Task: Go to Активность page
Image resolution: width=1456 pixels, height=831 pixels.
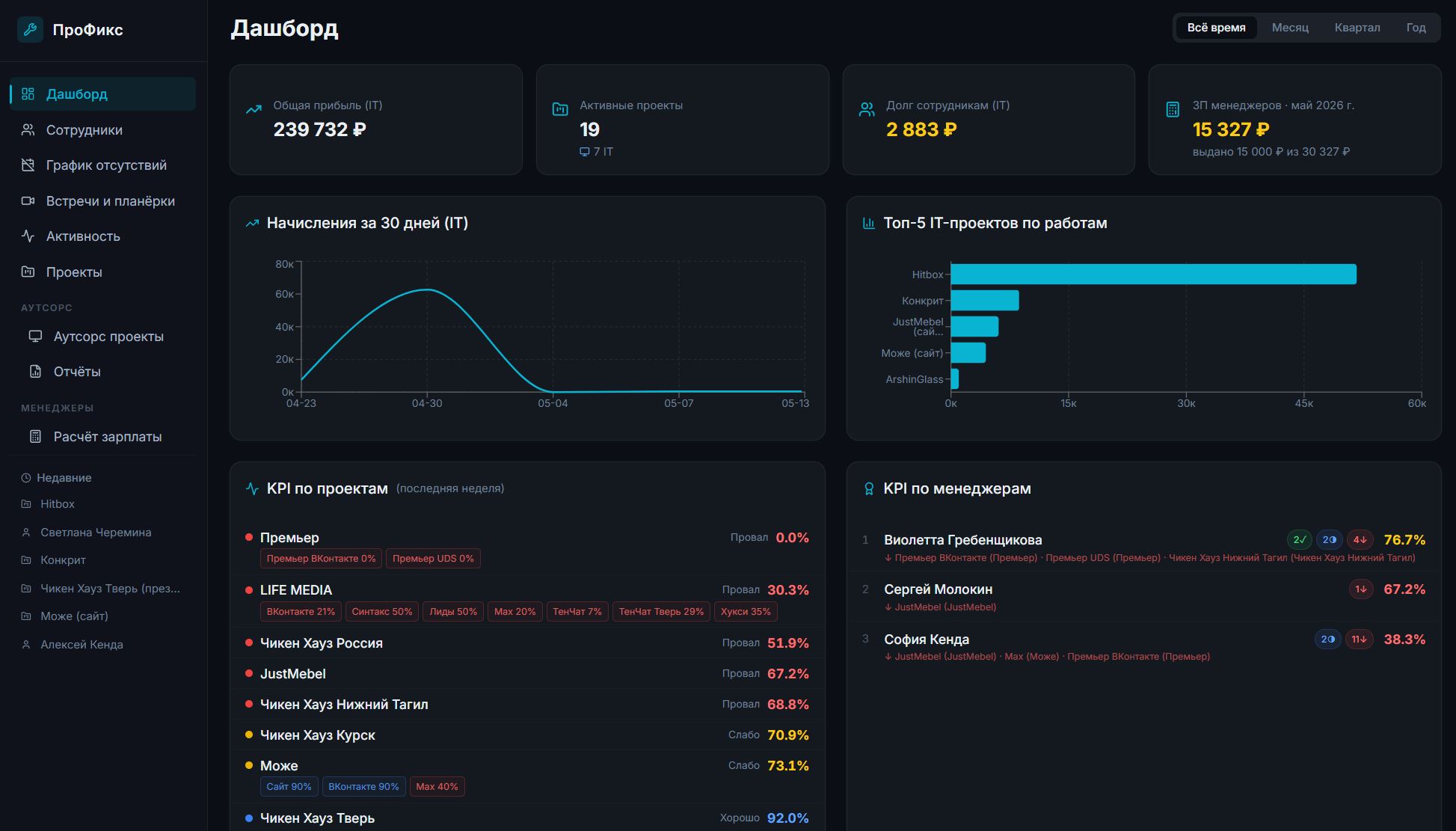Action: (x=103, y=236)
